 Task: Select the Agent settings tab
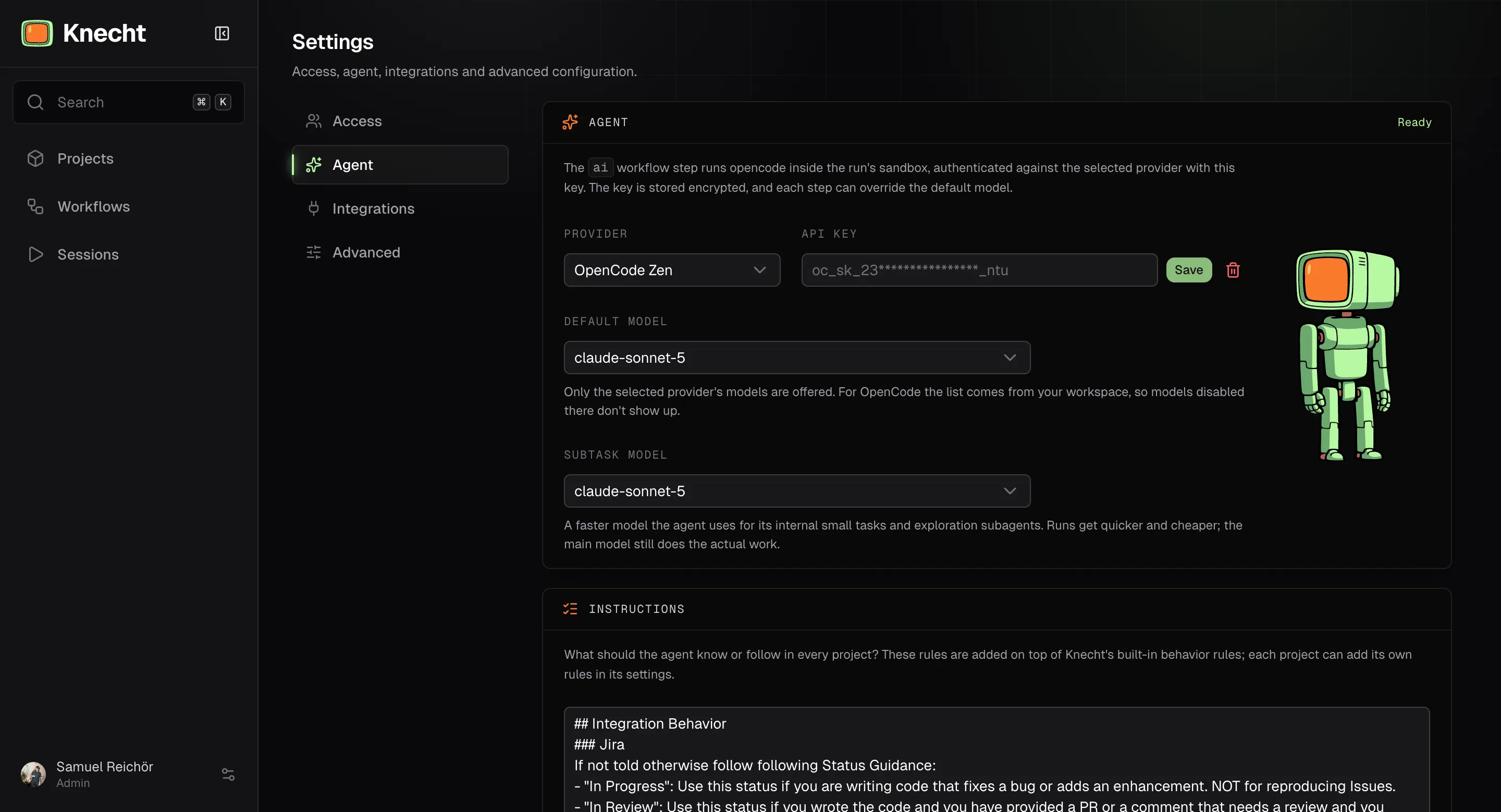pos(400,165)
